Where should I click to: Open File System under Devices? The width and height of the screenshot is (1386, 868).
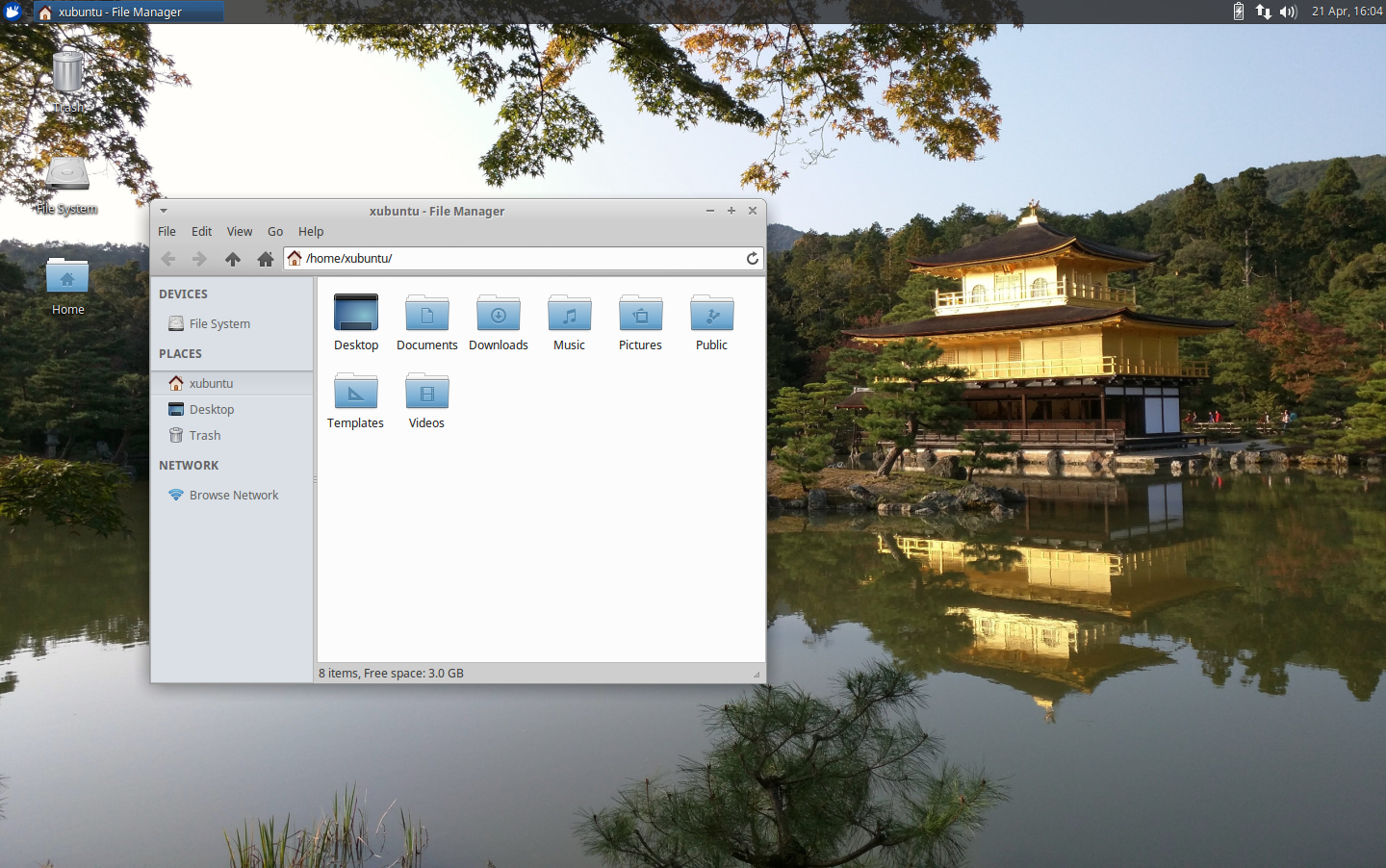[x=218, y=323]
